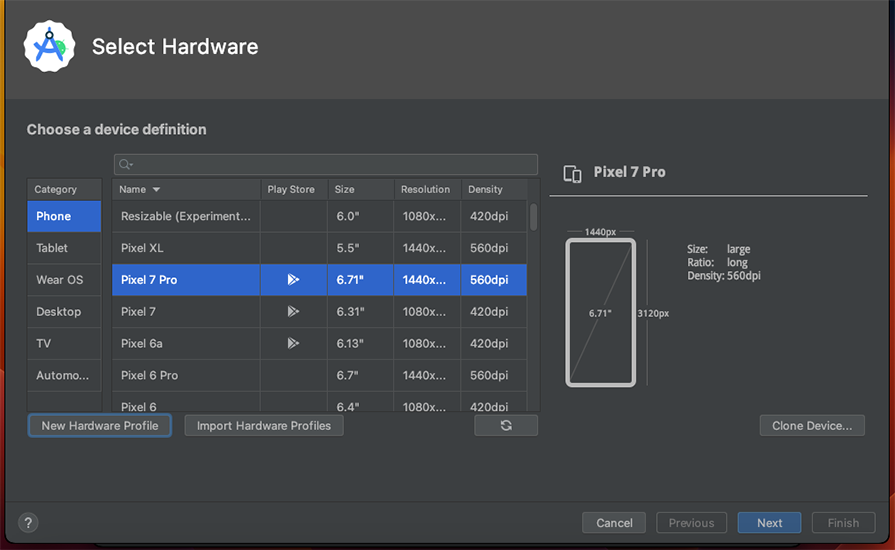Click the Android Studio logo icon
The height and width of the screenshot is (550, 895).
click(49, 46)
